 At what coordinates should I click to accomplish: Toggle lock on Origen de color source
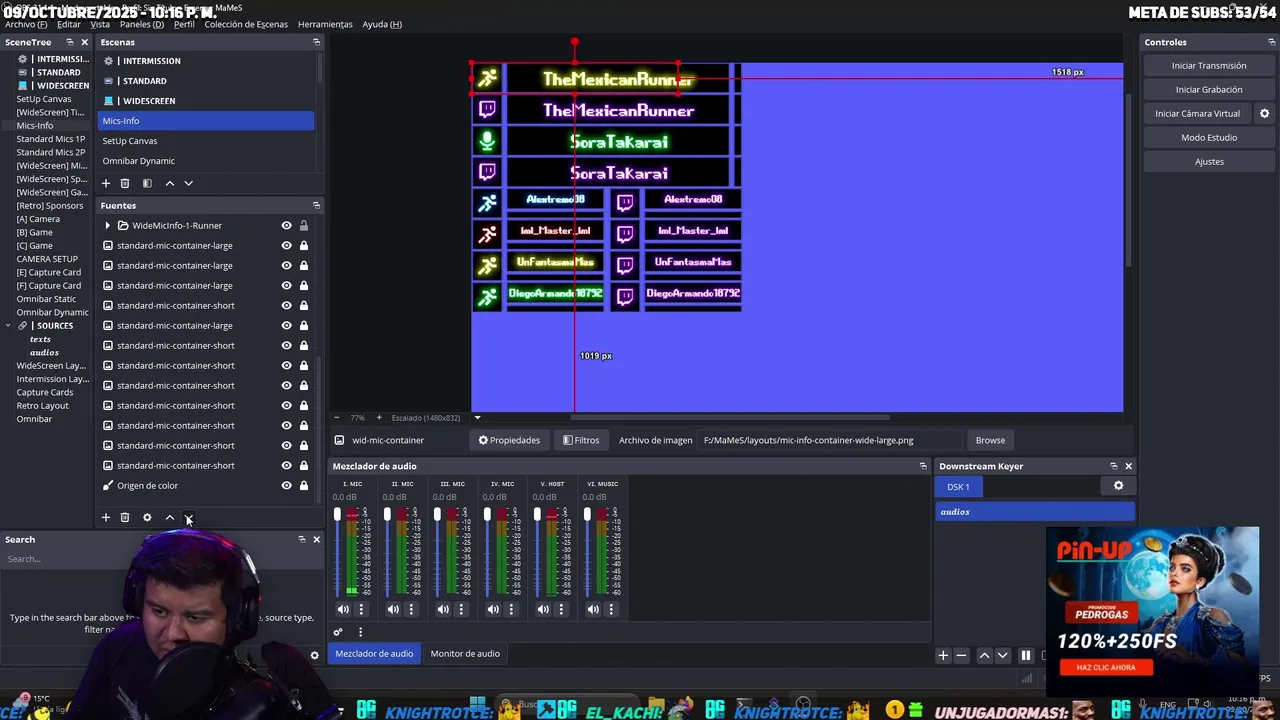(x=303, y=485)
